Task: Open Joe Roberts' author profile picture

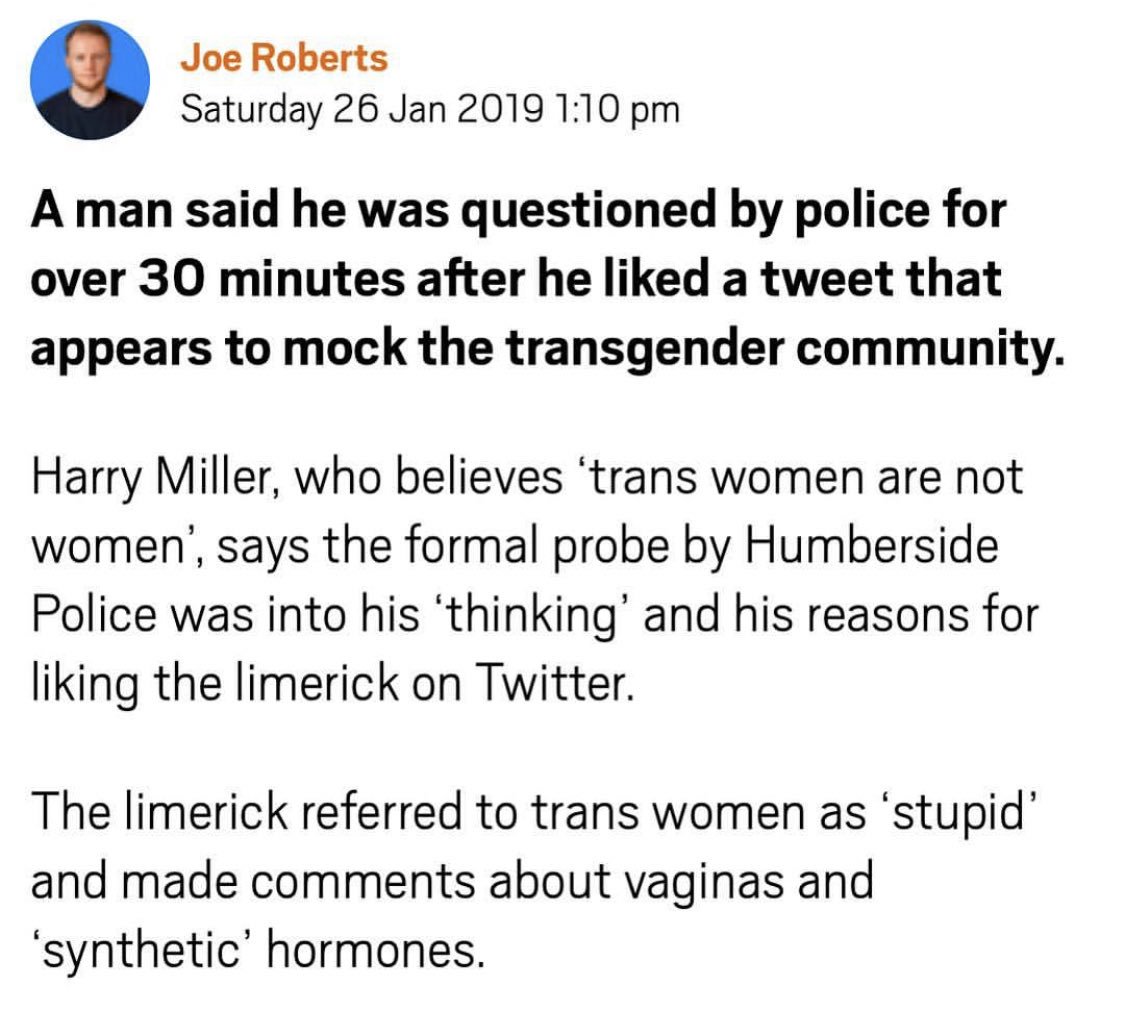Action: 90,80
